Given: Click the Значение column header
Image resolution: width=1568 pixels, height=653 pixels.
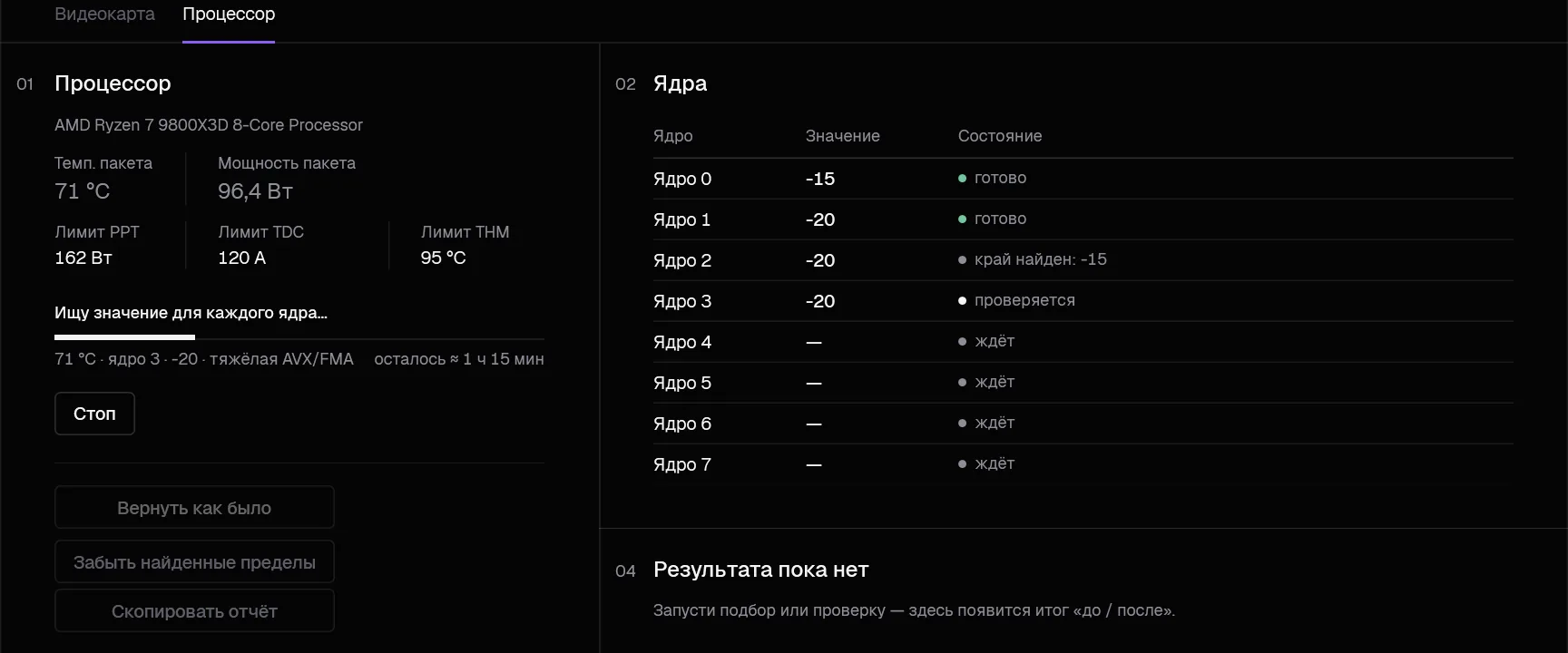Looking at the screenshot, I should click(x=843, y=136).
